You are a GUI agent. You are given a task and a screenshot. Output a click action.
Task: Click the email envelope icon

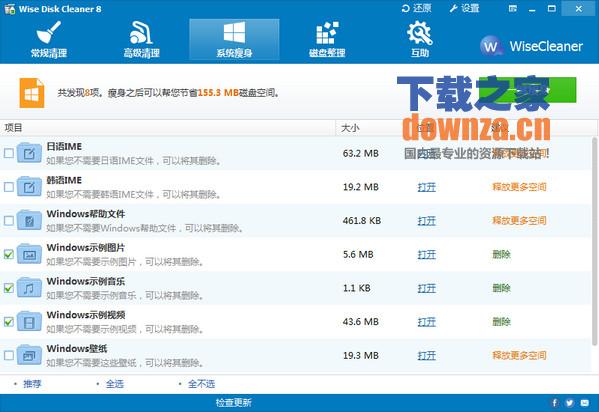585,402
